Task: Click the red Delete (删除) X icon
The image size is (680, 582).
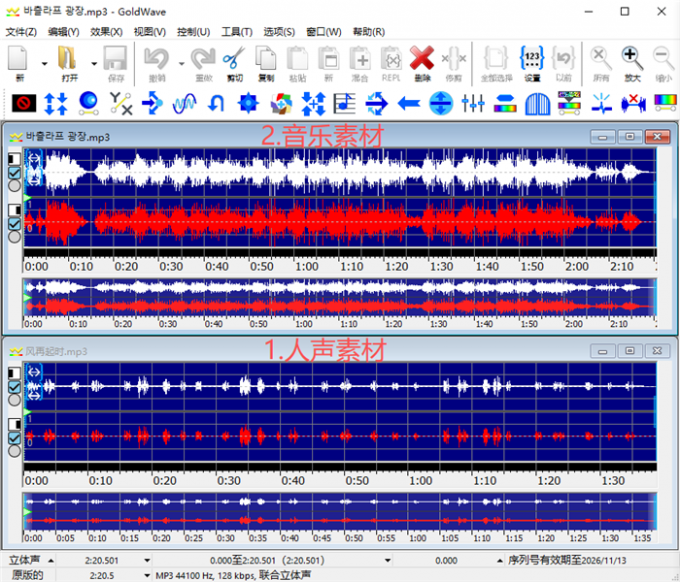Action: click(421, 60)
